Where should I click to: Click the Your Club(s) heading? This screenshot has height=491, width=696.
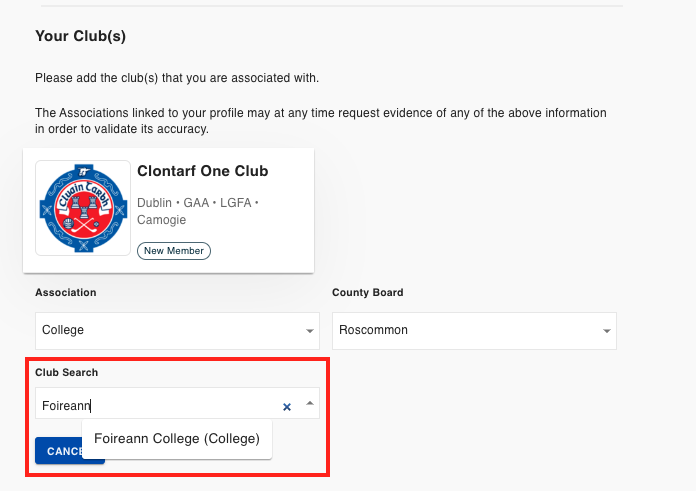[x=80, y=36]
